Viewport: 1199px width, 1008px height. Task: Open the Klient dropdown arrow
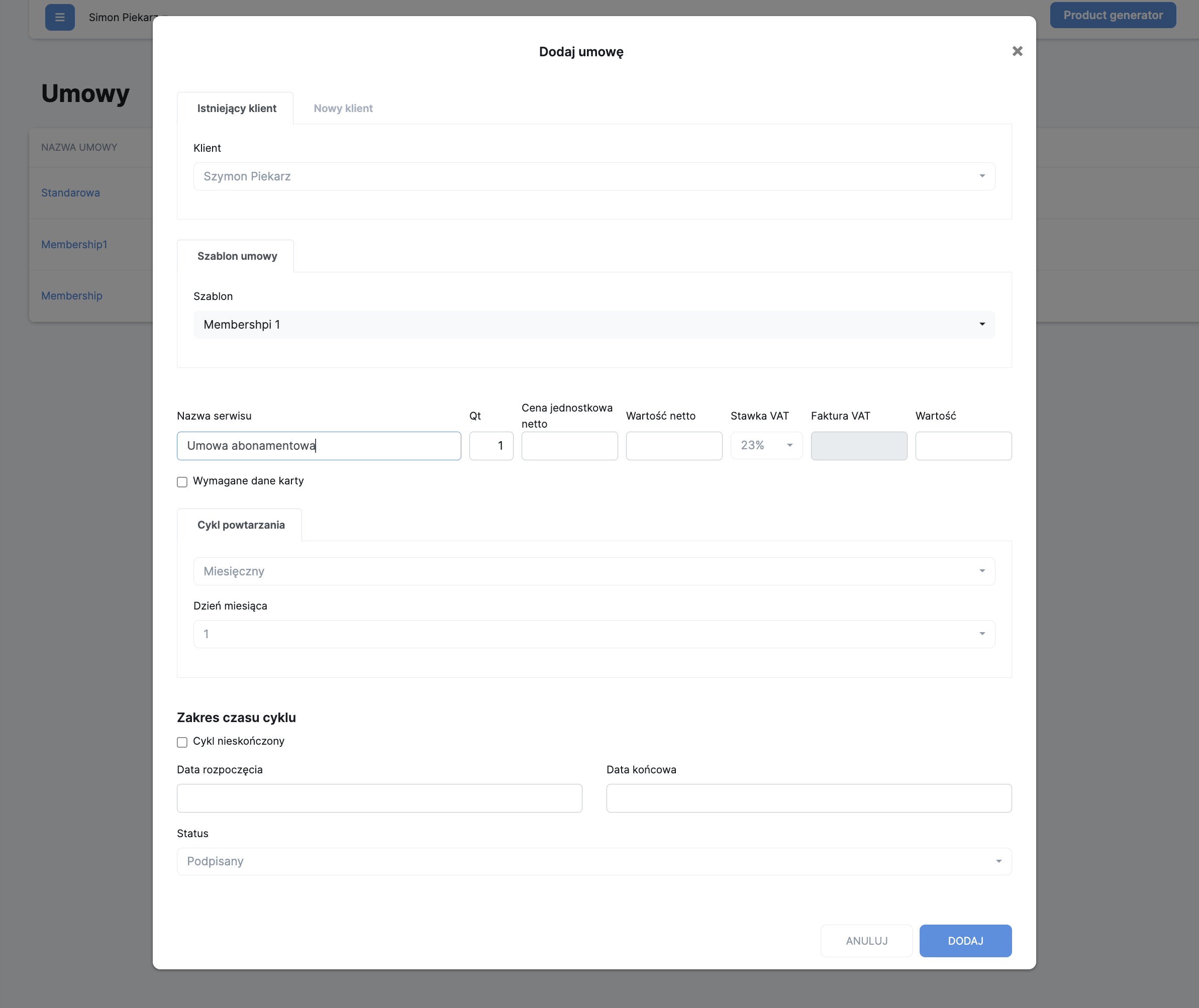tap(981, 176)
